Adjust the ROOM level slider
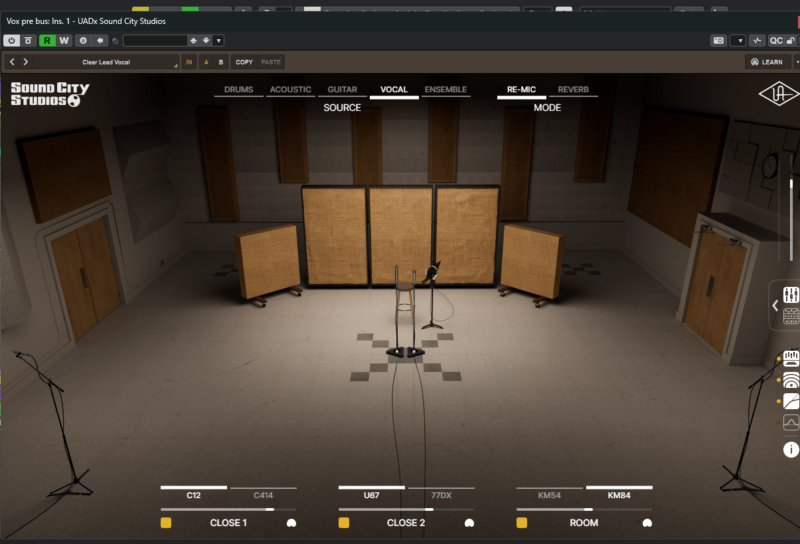Image resolution: width=800 pixels, height=544 pixels. 584,509
